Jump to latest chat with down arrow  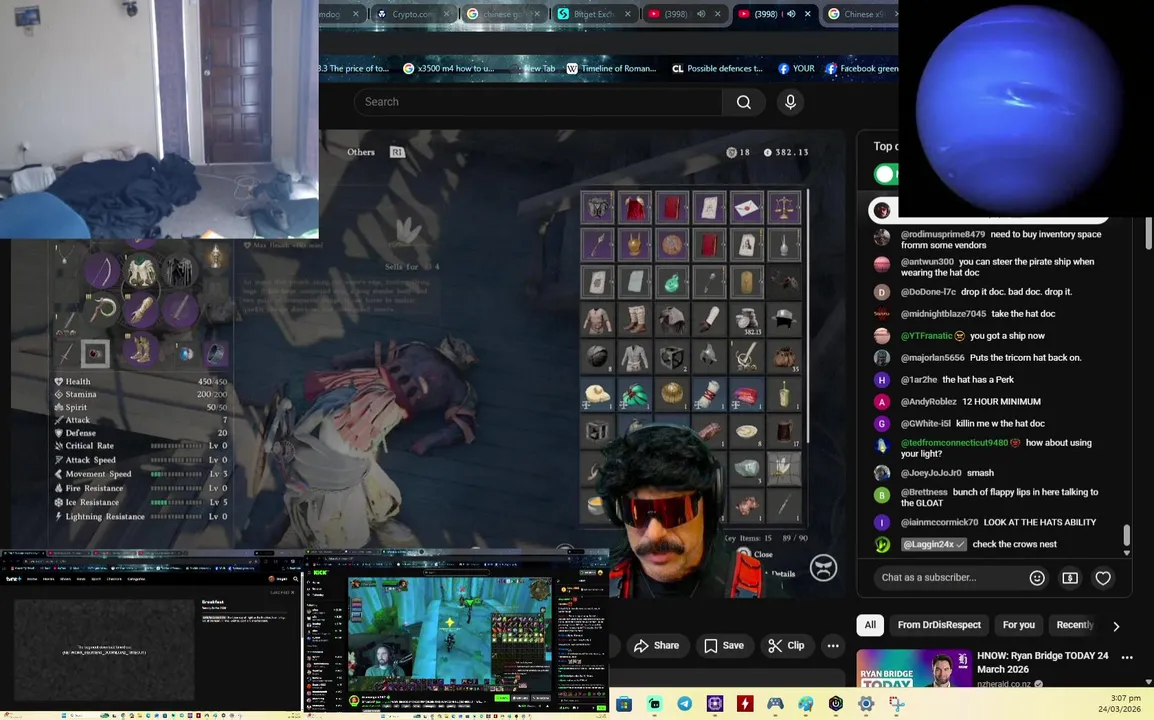[1126, 553]
